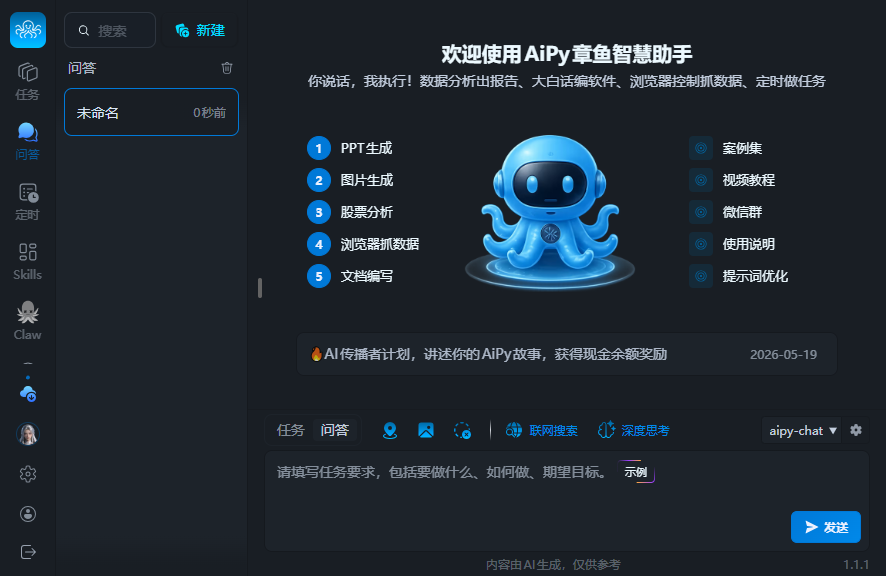This screenshot has width=886, height=576.
Task: Click the icon beside 视频教程
Action: pos(701,180)
